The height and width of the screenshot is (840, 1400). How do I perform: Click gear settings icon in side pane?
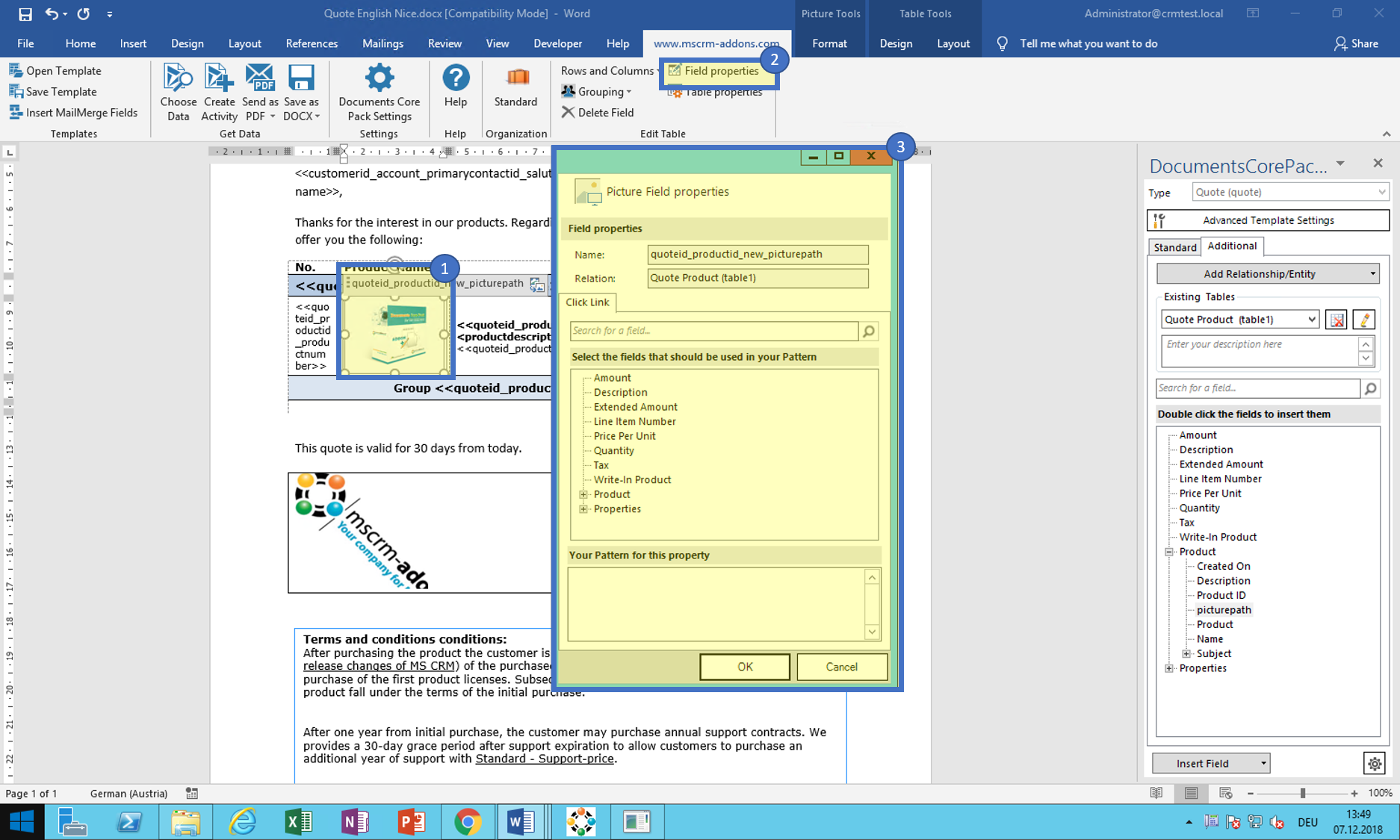pyautogui.click(x=1374, y=763)
